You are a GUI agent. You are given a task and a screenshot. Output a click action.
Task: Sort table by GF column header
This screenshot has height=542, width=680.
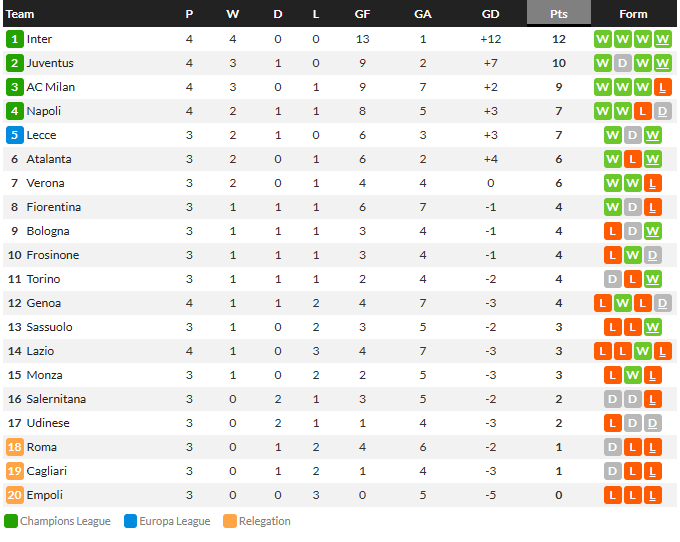point(362,14)
